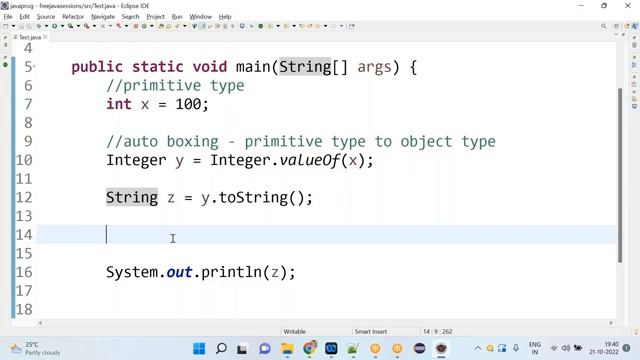Maximize the editor pane
Screen dimensions: 640x360
pos(623,35)
